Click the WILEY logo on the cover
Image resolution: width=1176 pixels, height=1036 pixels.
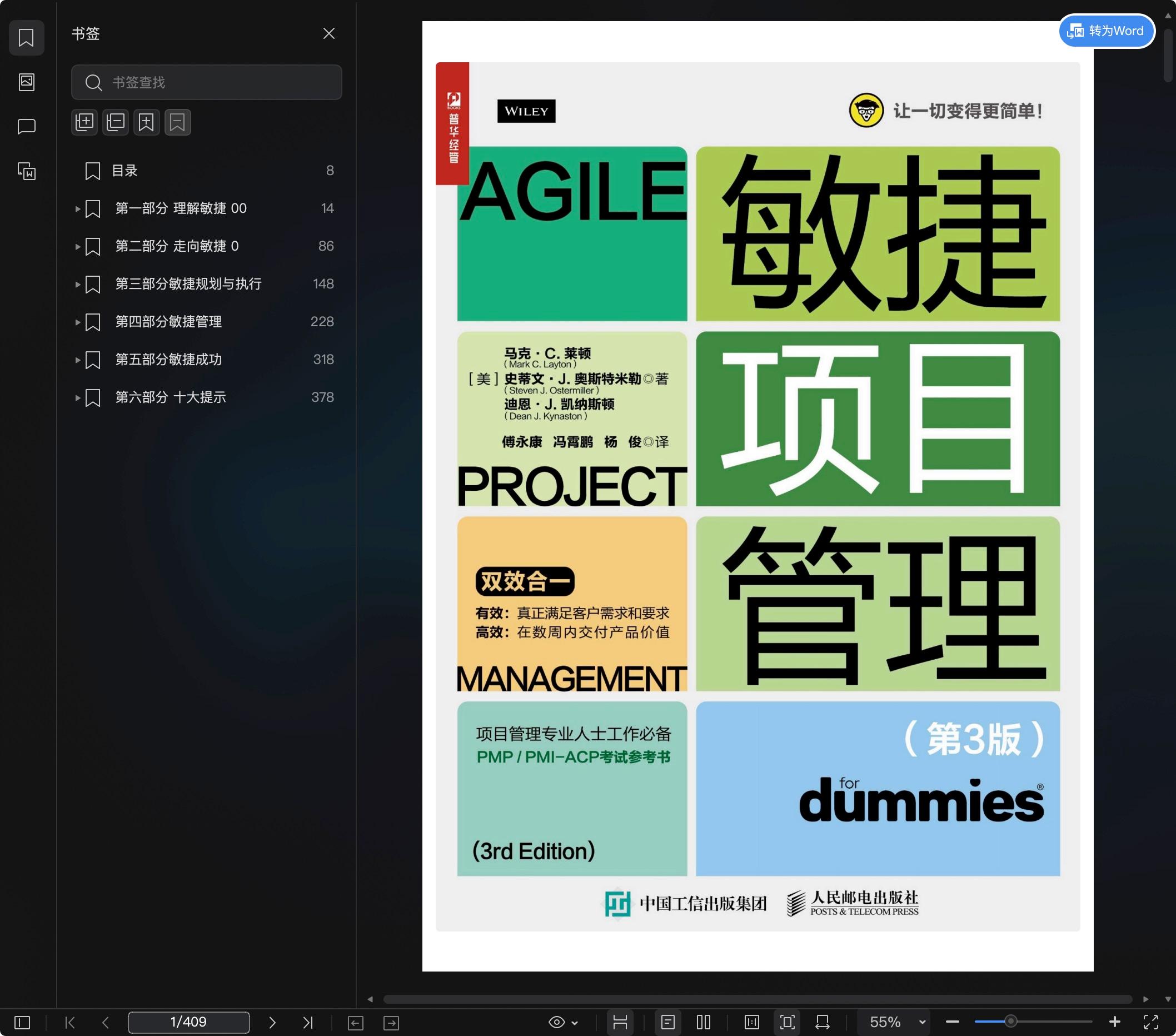[x=526, y=111]
